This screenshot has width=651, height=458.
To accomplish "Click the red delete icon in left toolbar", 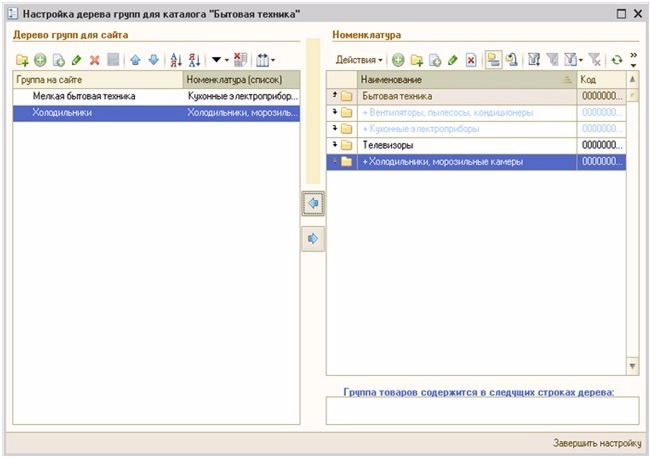I will pyautogui.click(x=95, y=60).
